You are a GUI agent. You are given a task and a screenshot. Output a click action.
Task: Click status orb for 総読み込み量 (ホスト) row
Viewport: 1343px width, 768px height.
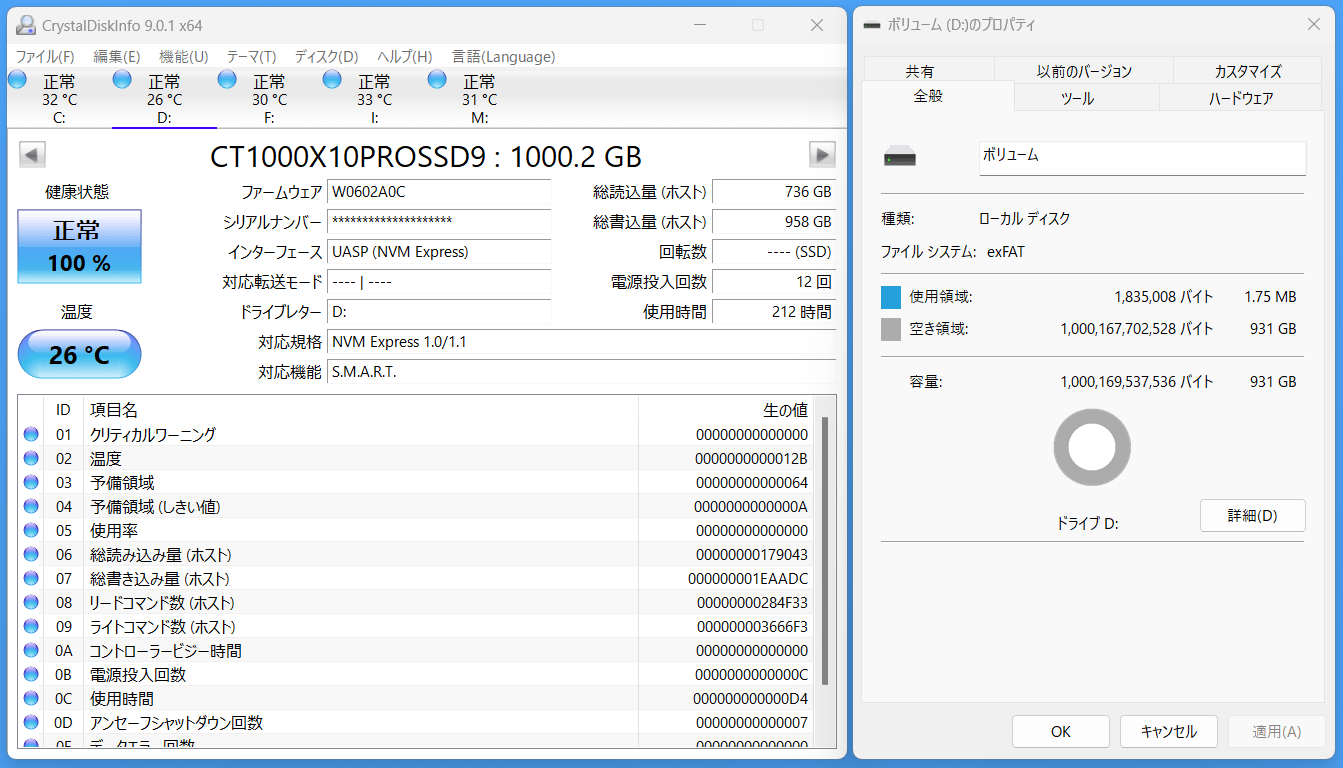coord(31,554)
